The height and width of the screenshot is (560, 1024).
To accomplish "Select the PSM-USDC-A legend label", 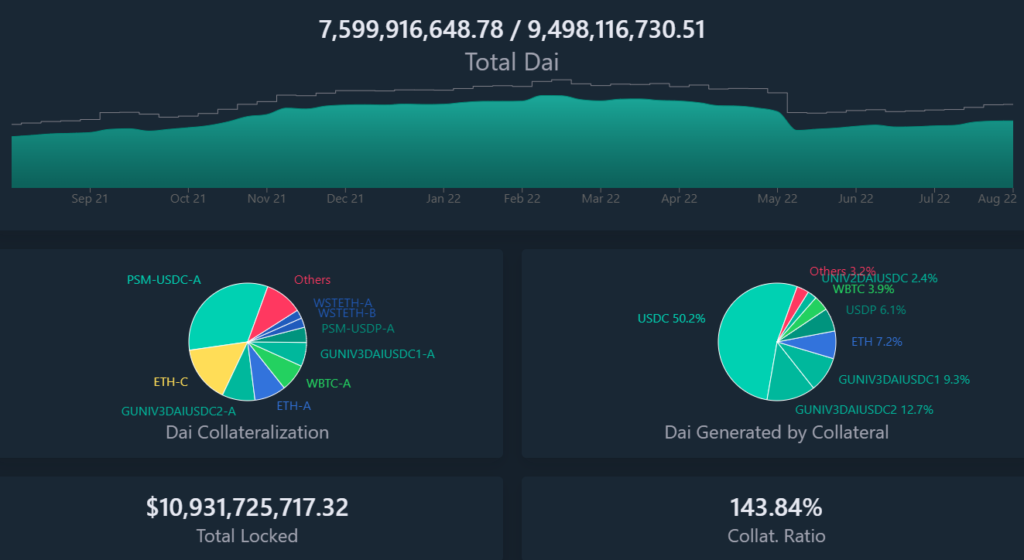I will pos(163,279).
